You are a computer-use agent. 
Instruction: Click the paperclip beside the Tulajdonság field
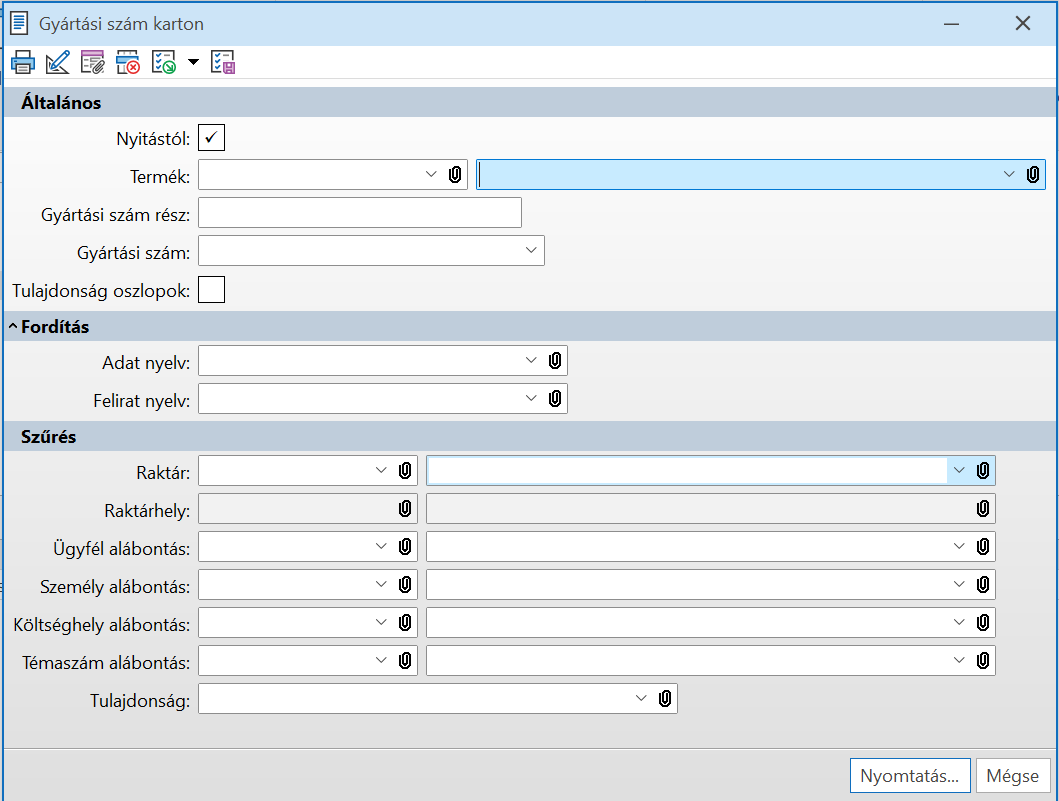click(665, 699)
